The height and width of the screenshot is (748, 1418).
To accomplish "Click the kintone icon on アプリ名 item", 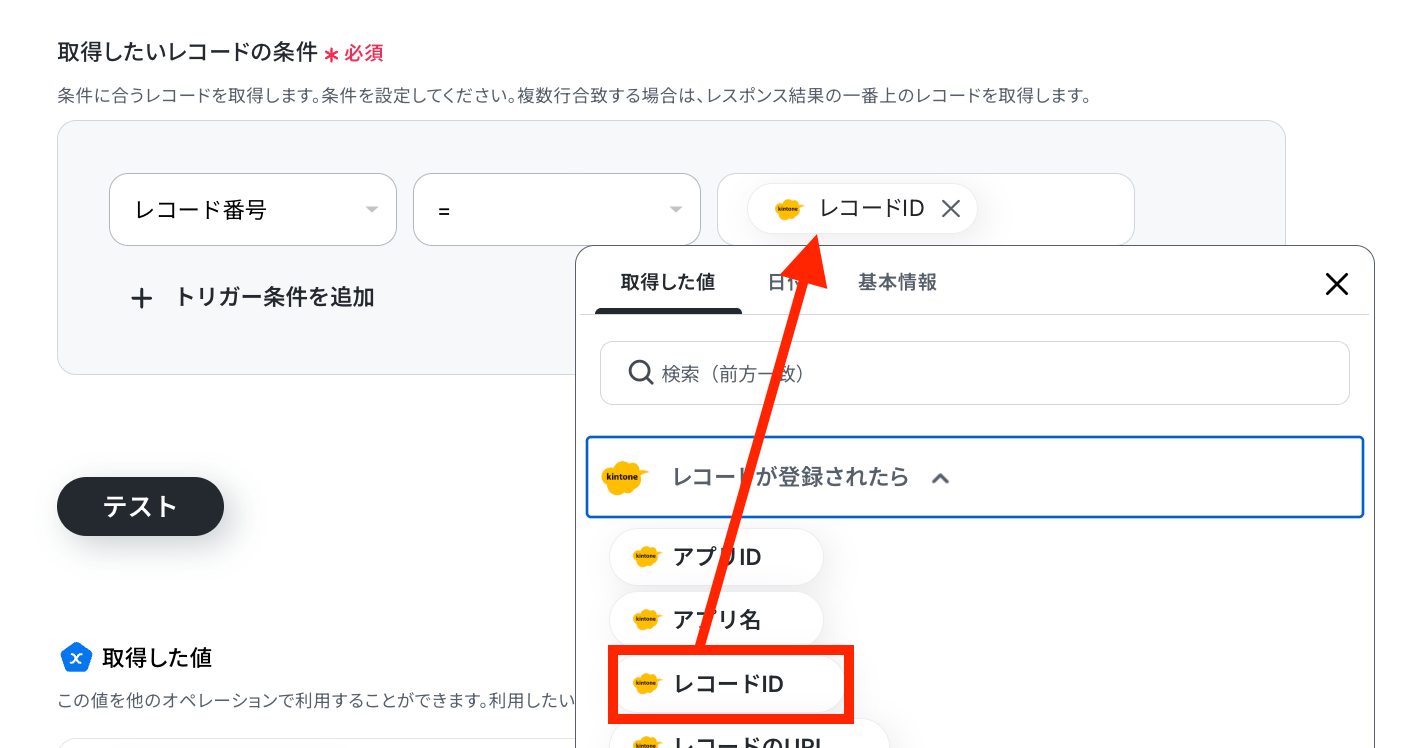I will 647,620.
